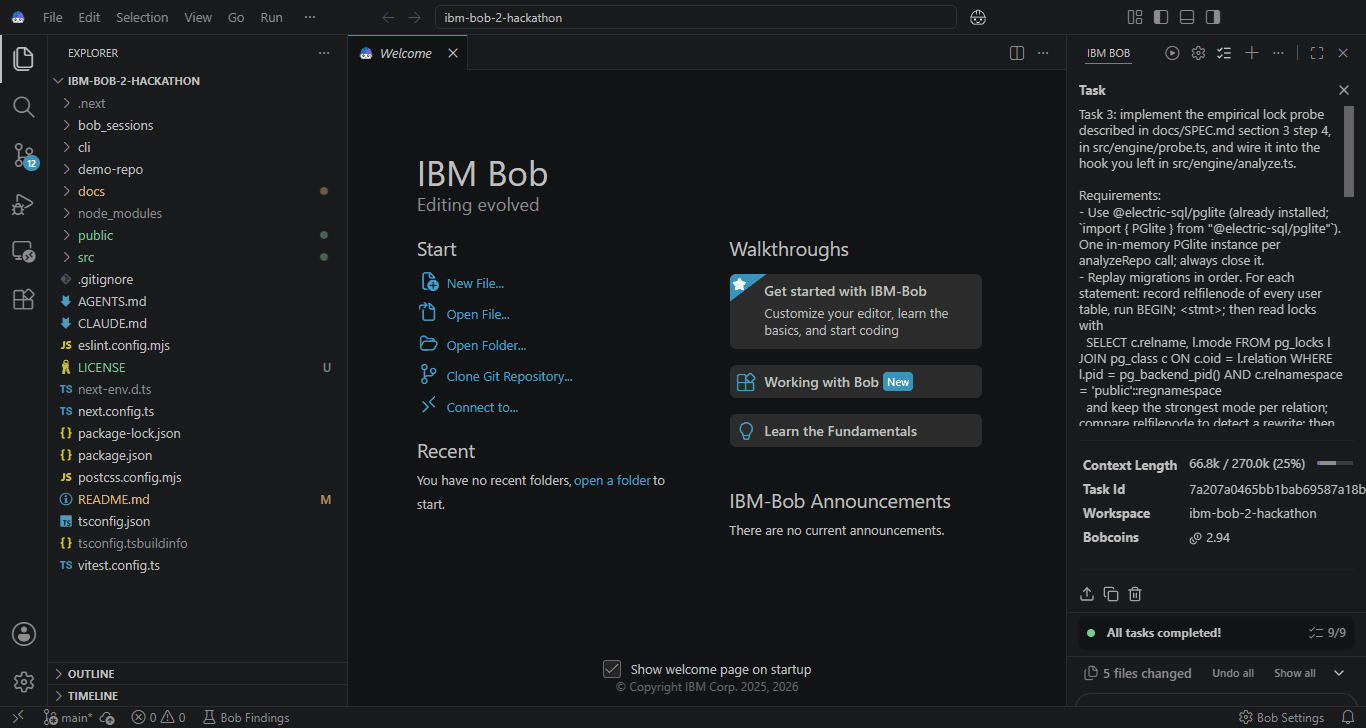Expand the .next folder

[x=197, y=103]
